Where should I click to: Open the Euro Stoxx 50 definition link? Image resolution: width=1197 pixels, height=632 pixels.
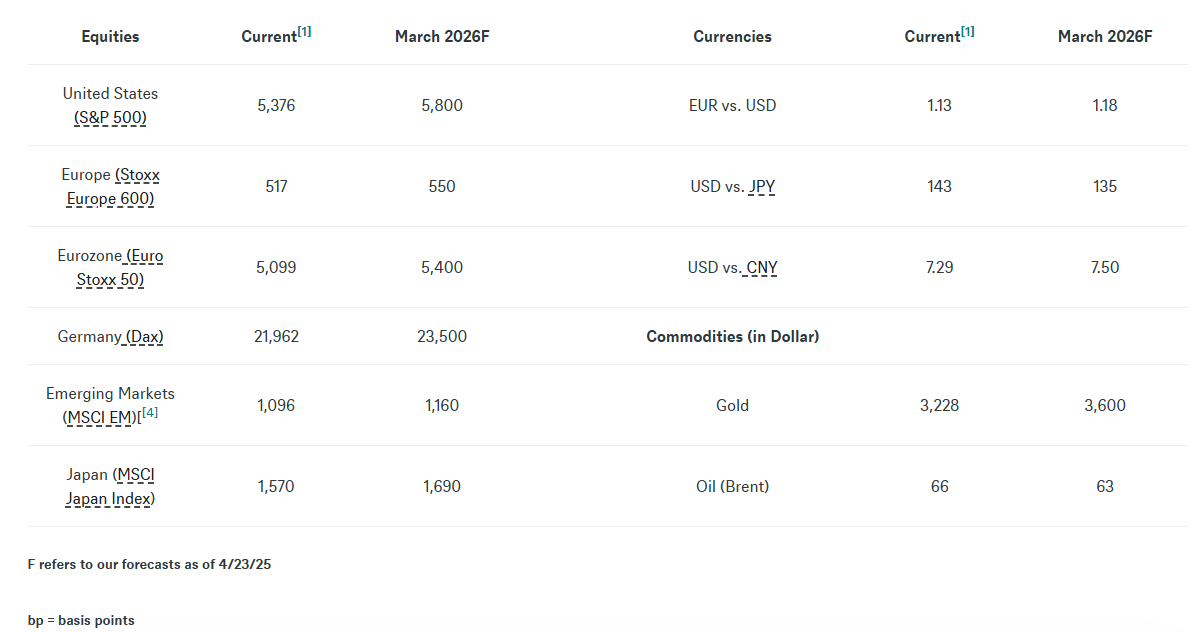click(x=111, y=268)
